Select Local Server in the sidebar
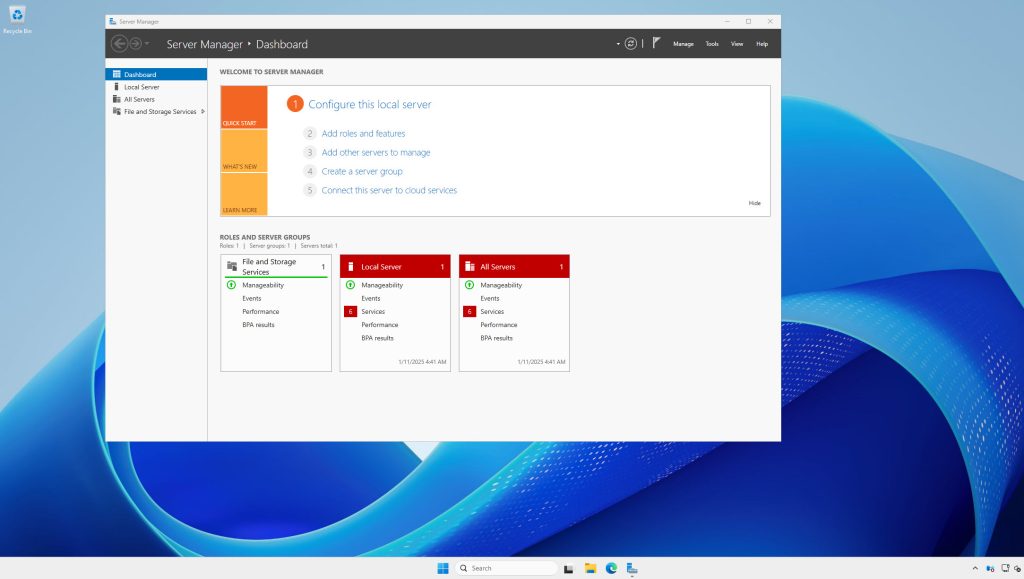 click(x=156, y=87)
